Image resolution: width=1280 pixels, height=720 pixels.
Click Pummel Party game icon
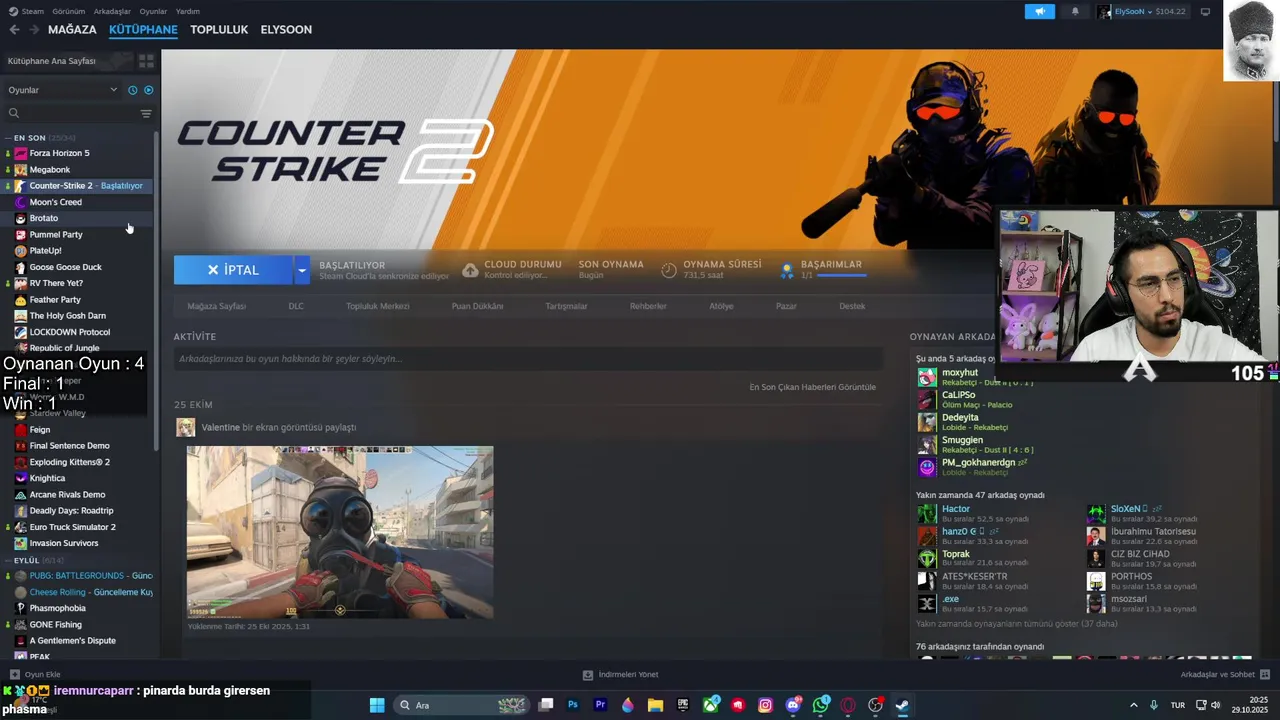20,234
